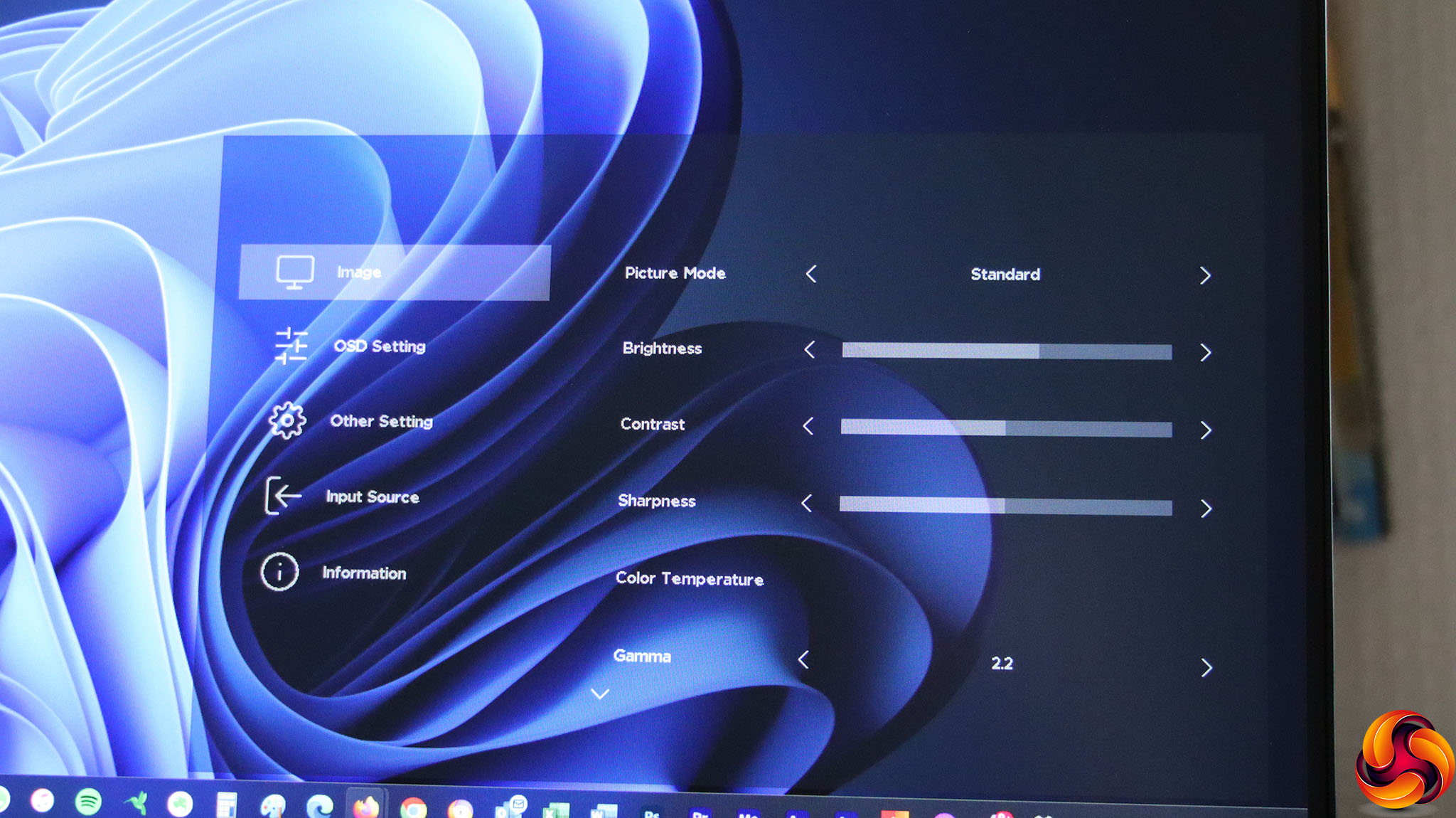
Task: Open Microsoft Edge from taskbar
Action: [319, 806]
